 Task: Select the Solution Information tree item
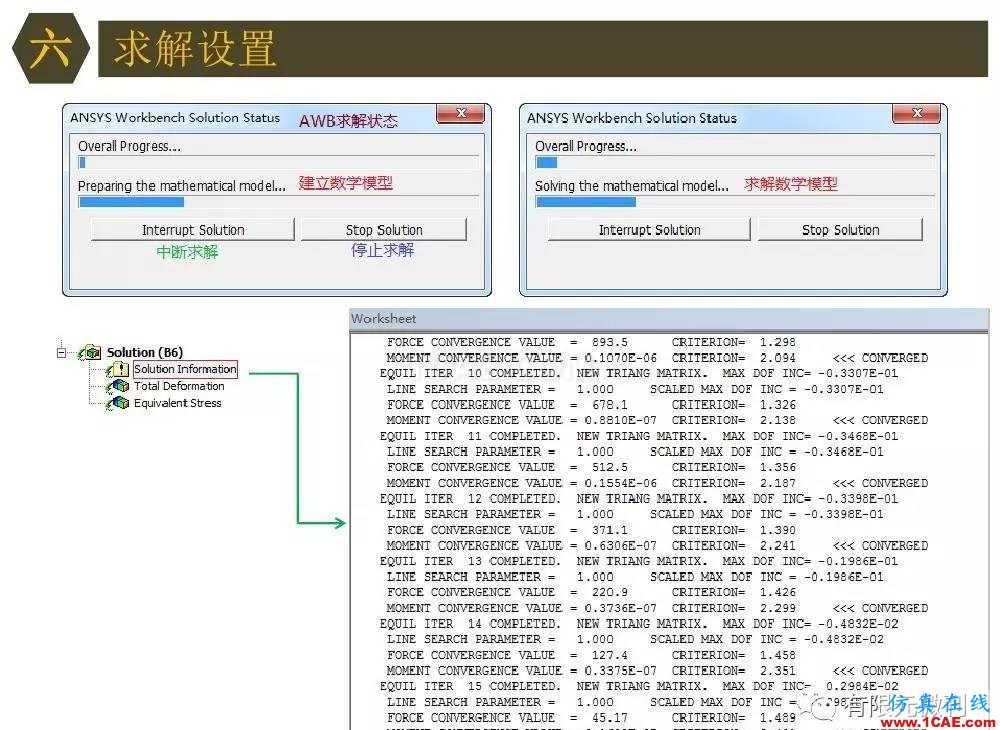click(185, 369)
